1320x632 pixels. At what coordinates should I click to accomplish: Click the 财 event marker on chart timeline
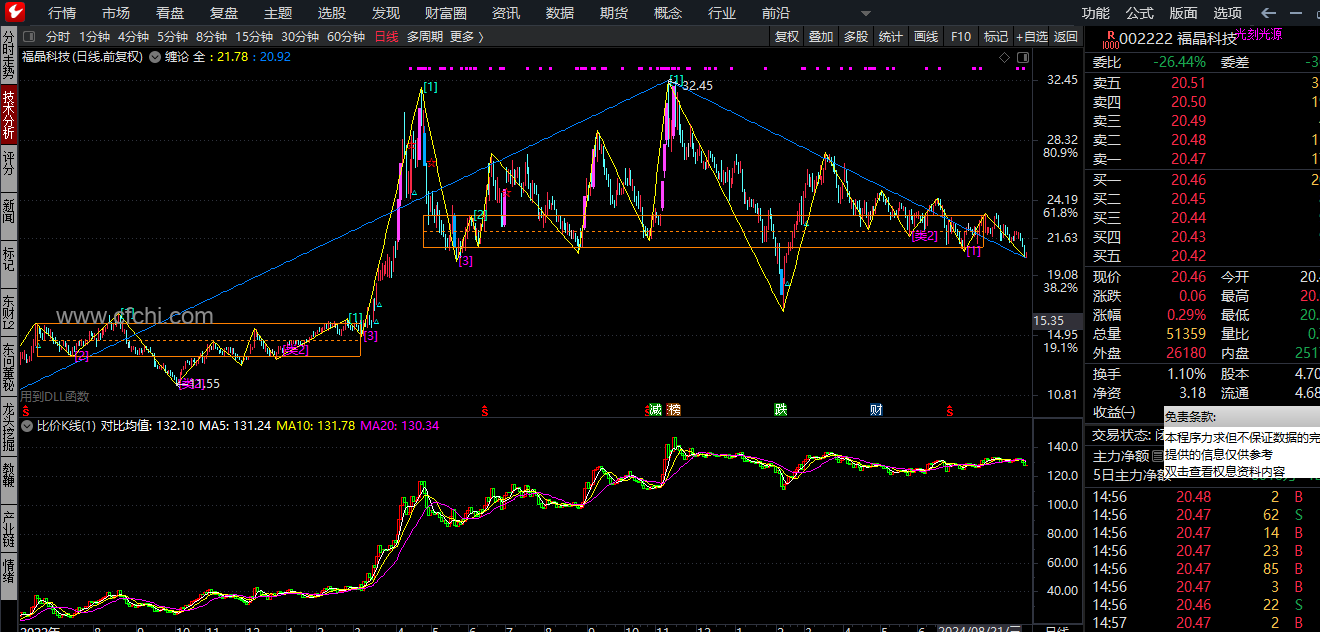click(x=876, y=410)
